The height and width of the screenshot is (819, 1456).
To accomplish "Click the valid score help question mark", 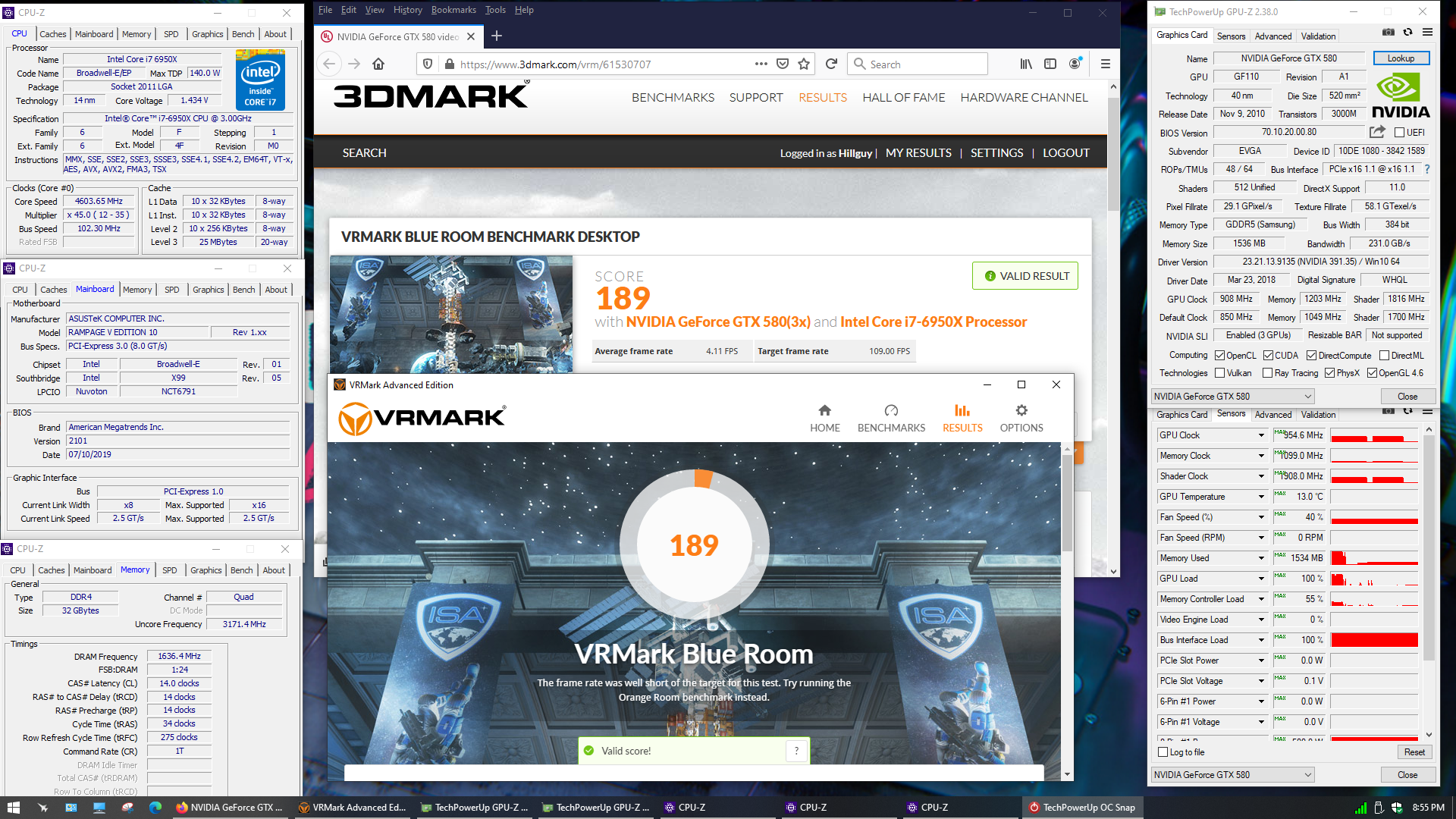I will pos(796,751).
